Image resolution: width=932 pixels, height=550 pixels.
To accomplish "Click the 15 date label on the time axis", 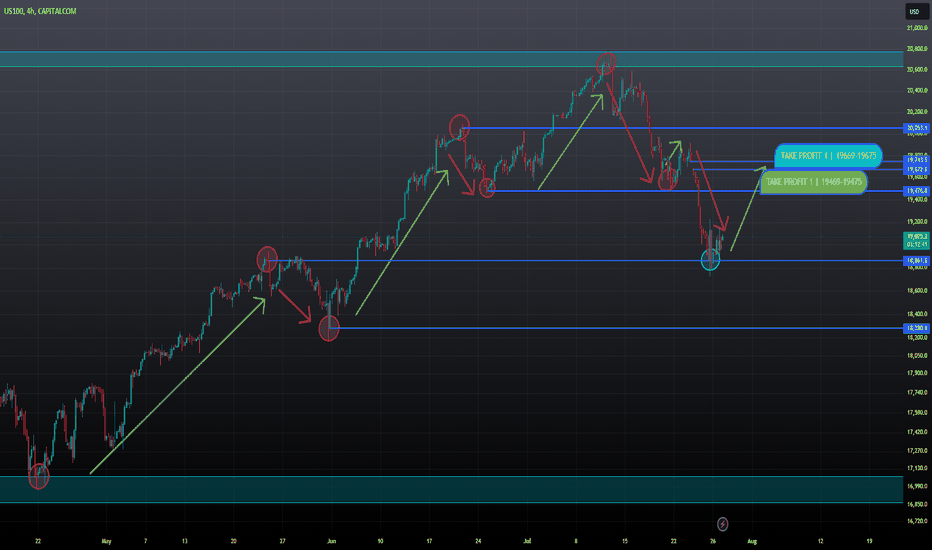I will 625,541.
